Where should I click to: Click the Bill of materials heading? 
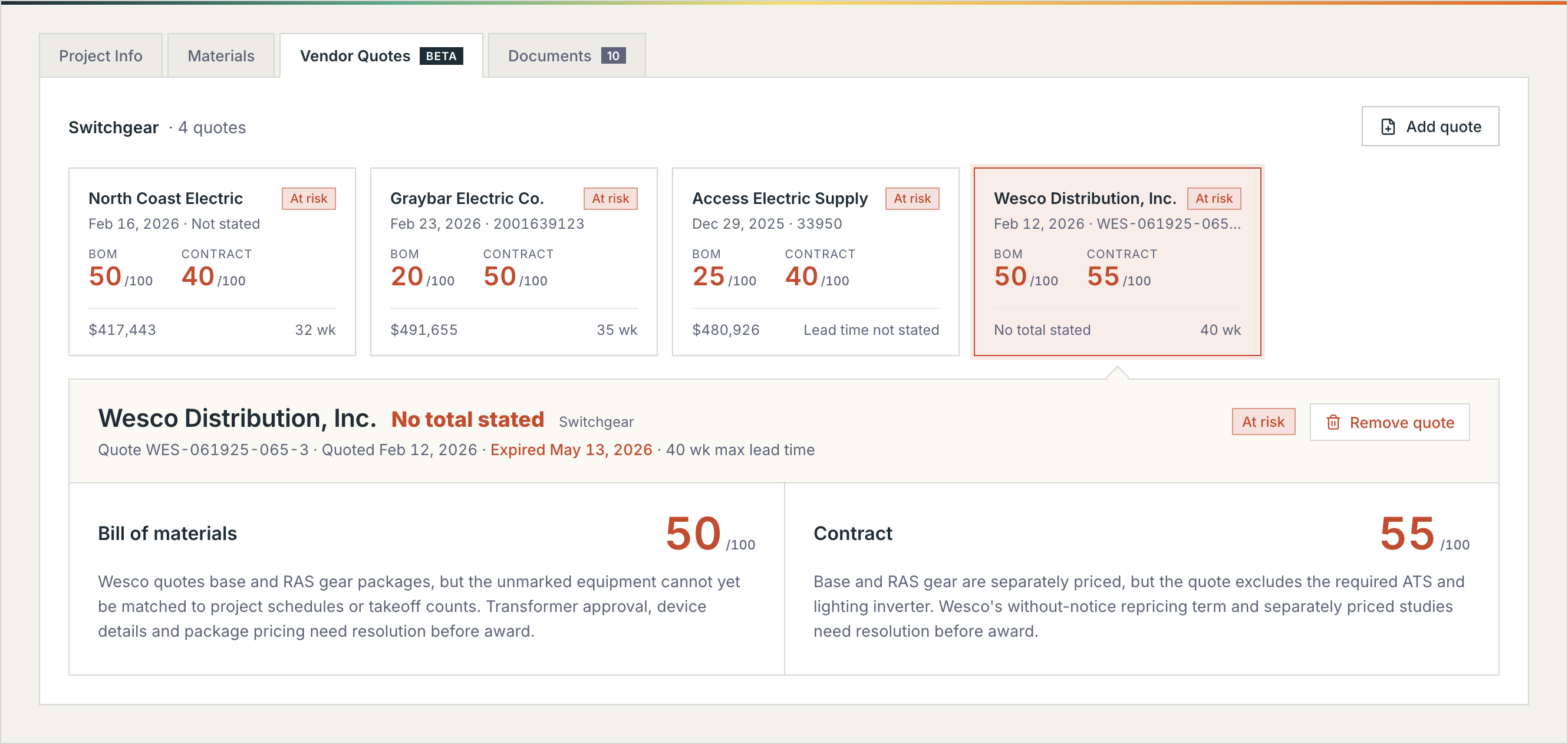coord(167,534)
